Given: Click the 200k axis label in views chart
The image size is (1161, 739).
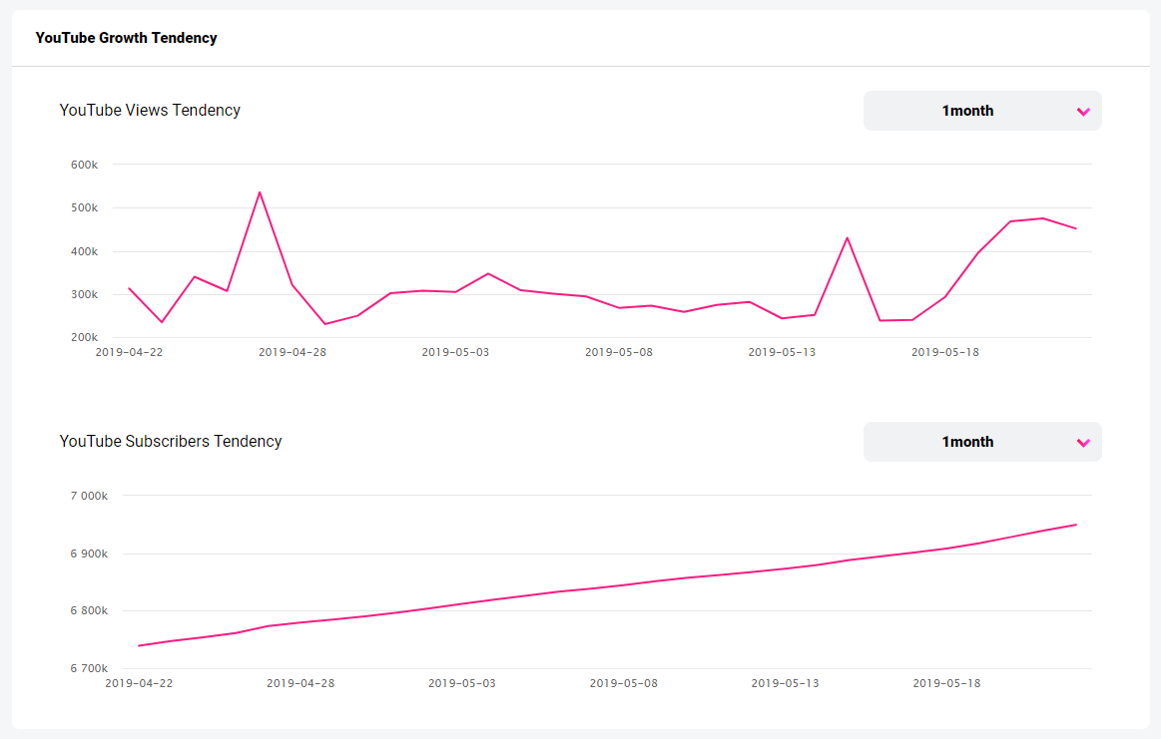Looking at the screenshot, I should (x=84, y=337).
